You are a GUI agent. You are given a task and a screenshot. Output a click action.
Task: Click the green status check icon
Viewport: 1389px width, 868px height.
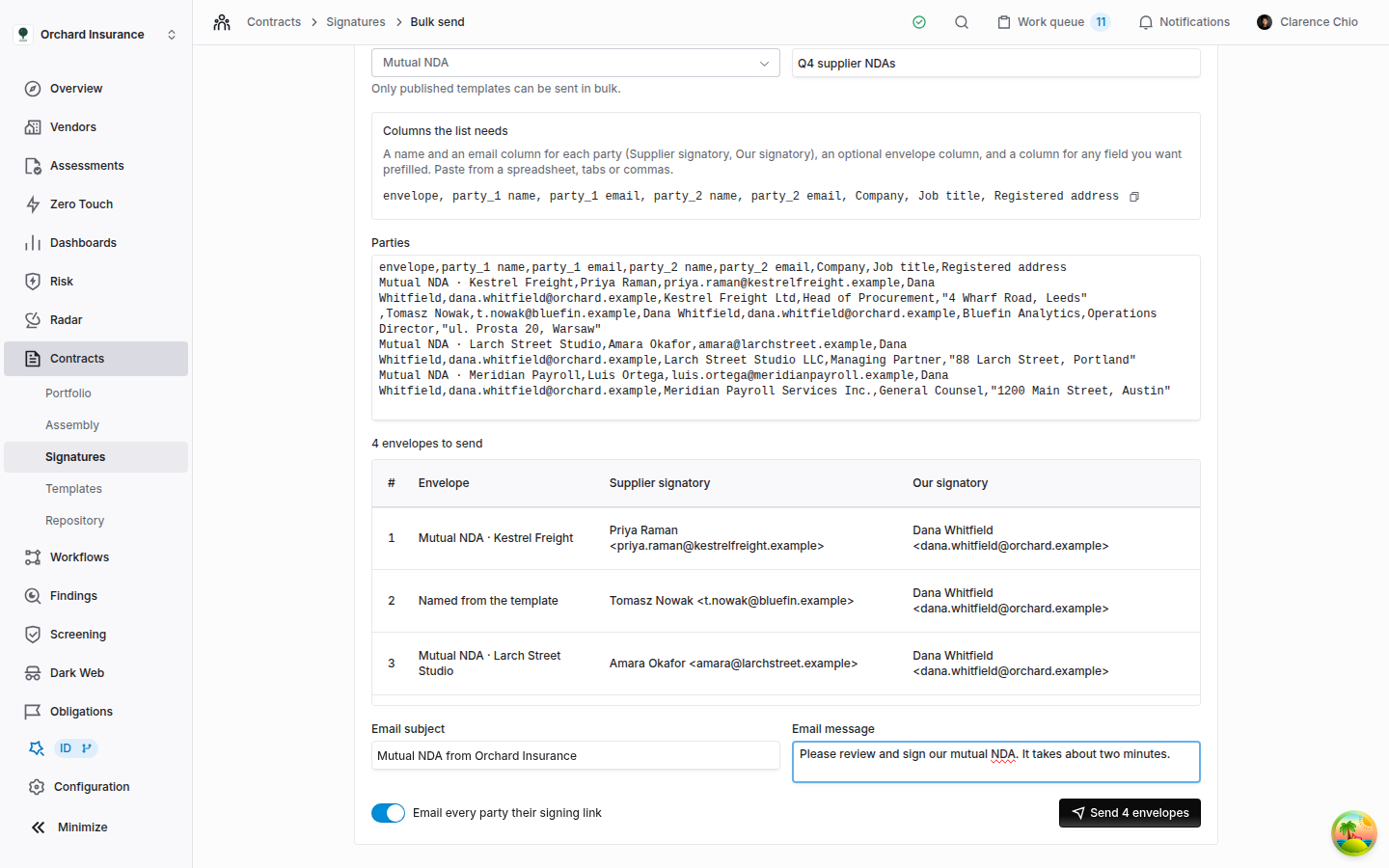919,22
